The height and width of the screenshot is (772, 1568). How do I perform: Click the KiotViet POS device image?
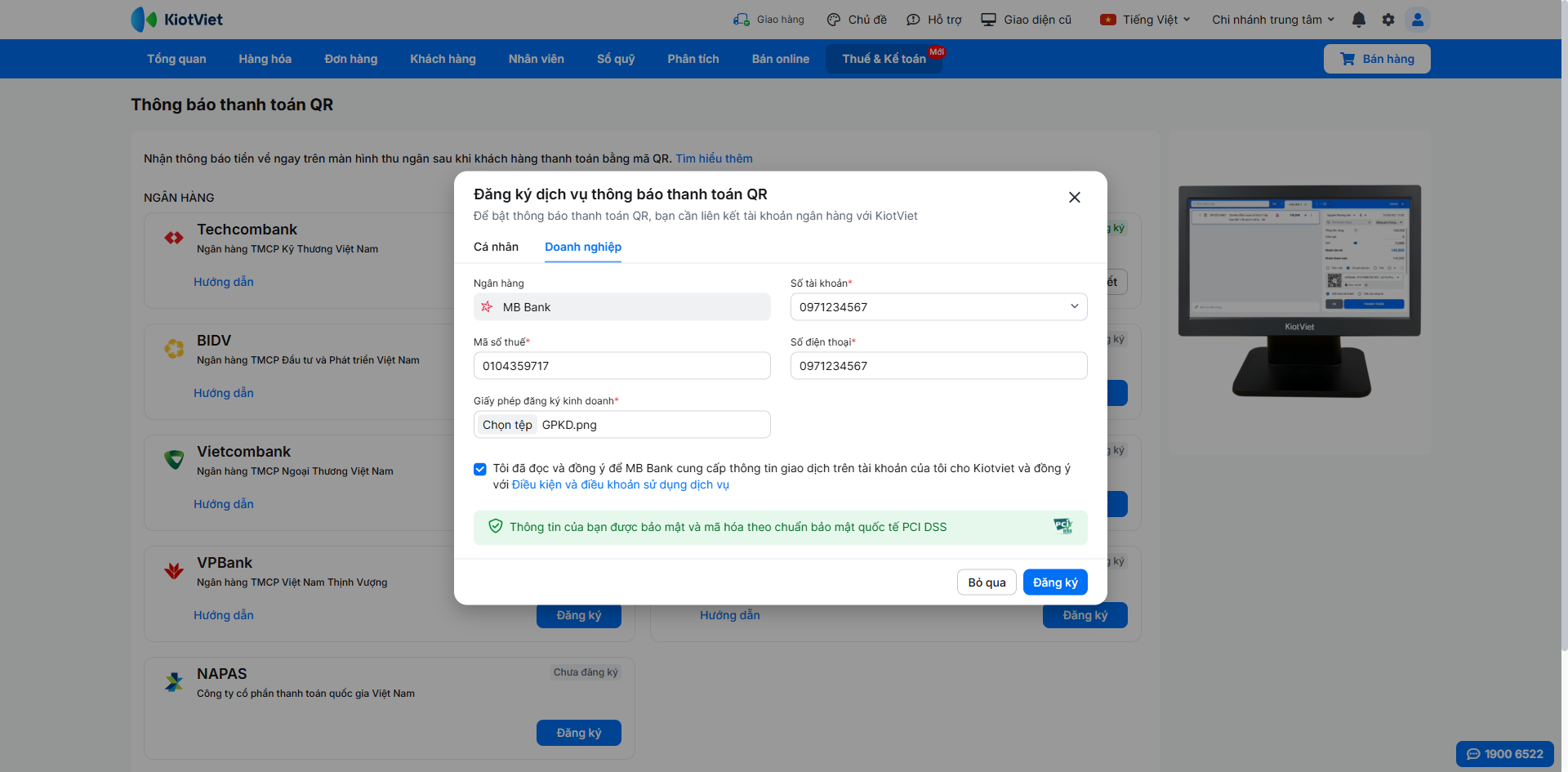pyautogui.click(x=1300, y=291)
